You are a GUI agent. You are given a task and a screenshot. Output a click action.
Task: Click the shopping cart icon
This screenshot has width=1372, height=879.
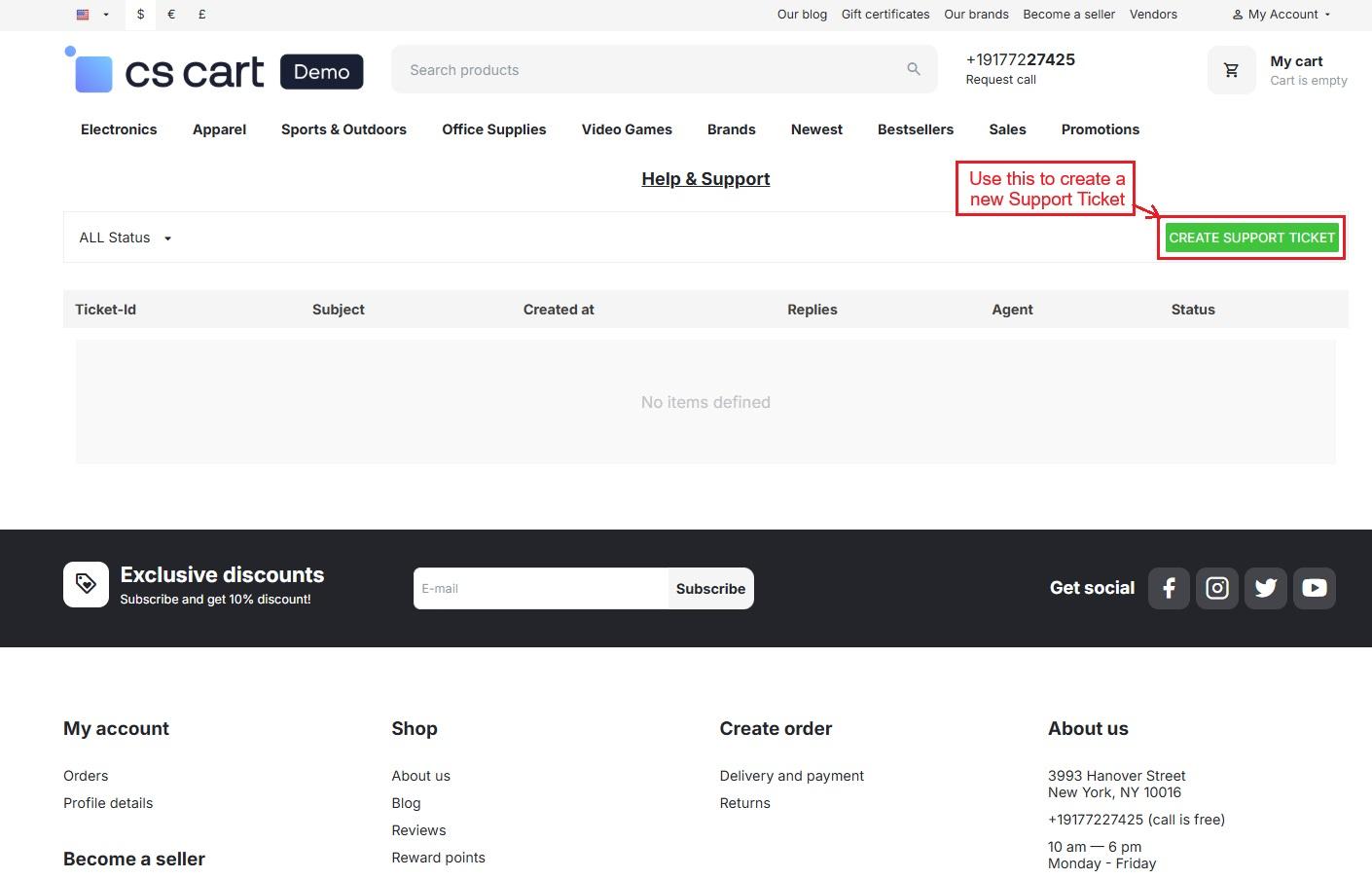coord(1231,70)
